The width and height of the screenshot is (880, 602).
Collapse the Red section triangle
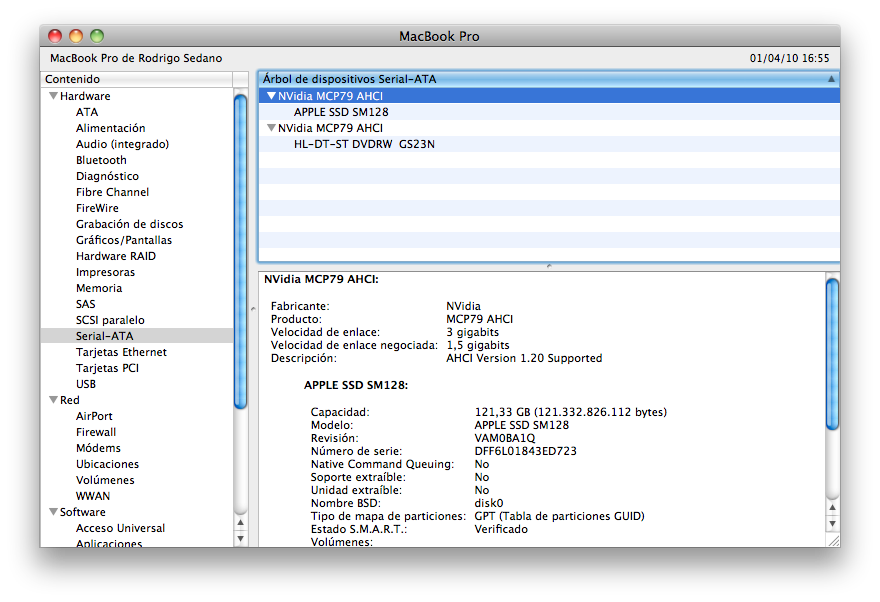click(x=53, y=400)
